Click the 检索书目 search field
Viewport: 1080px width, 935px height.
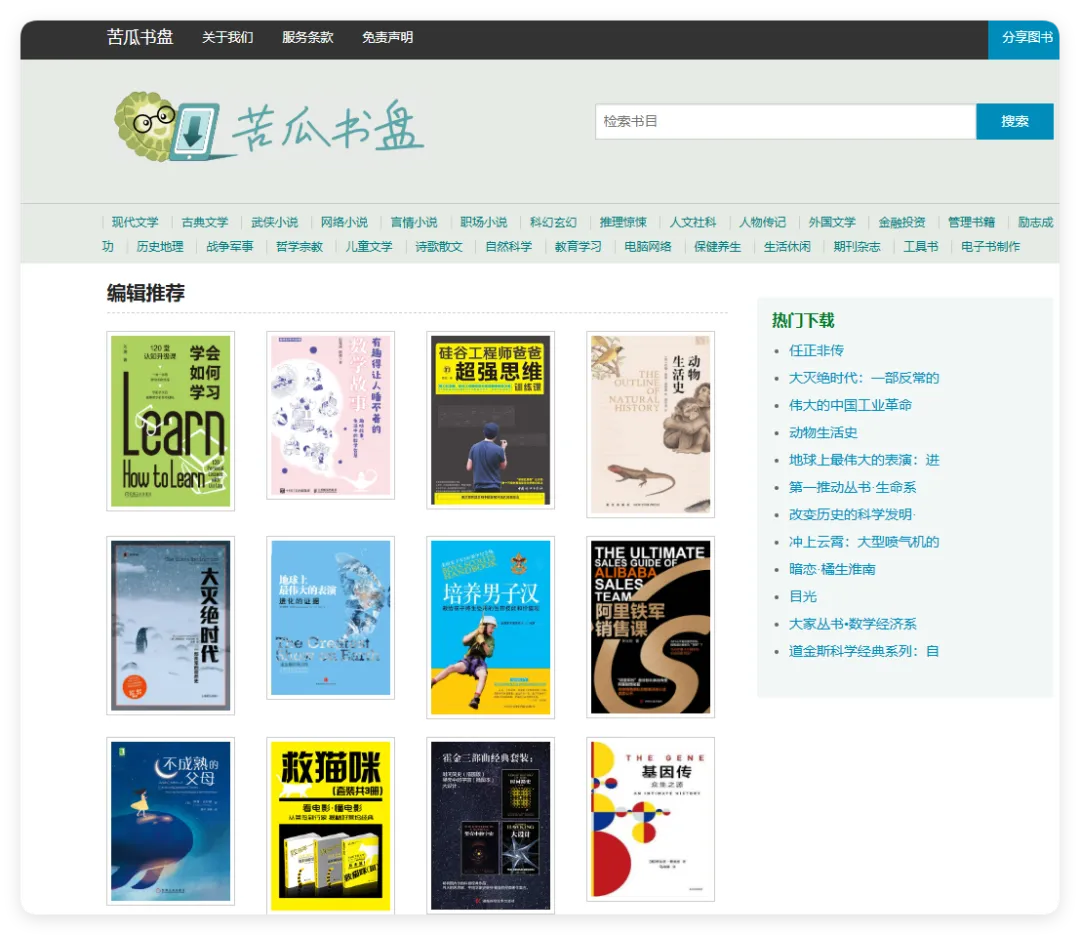(x=786, y=121)
